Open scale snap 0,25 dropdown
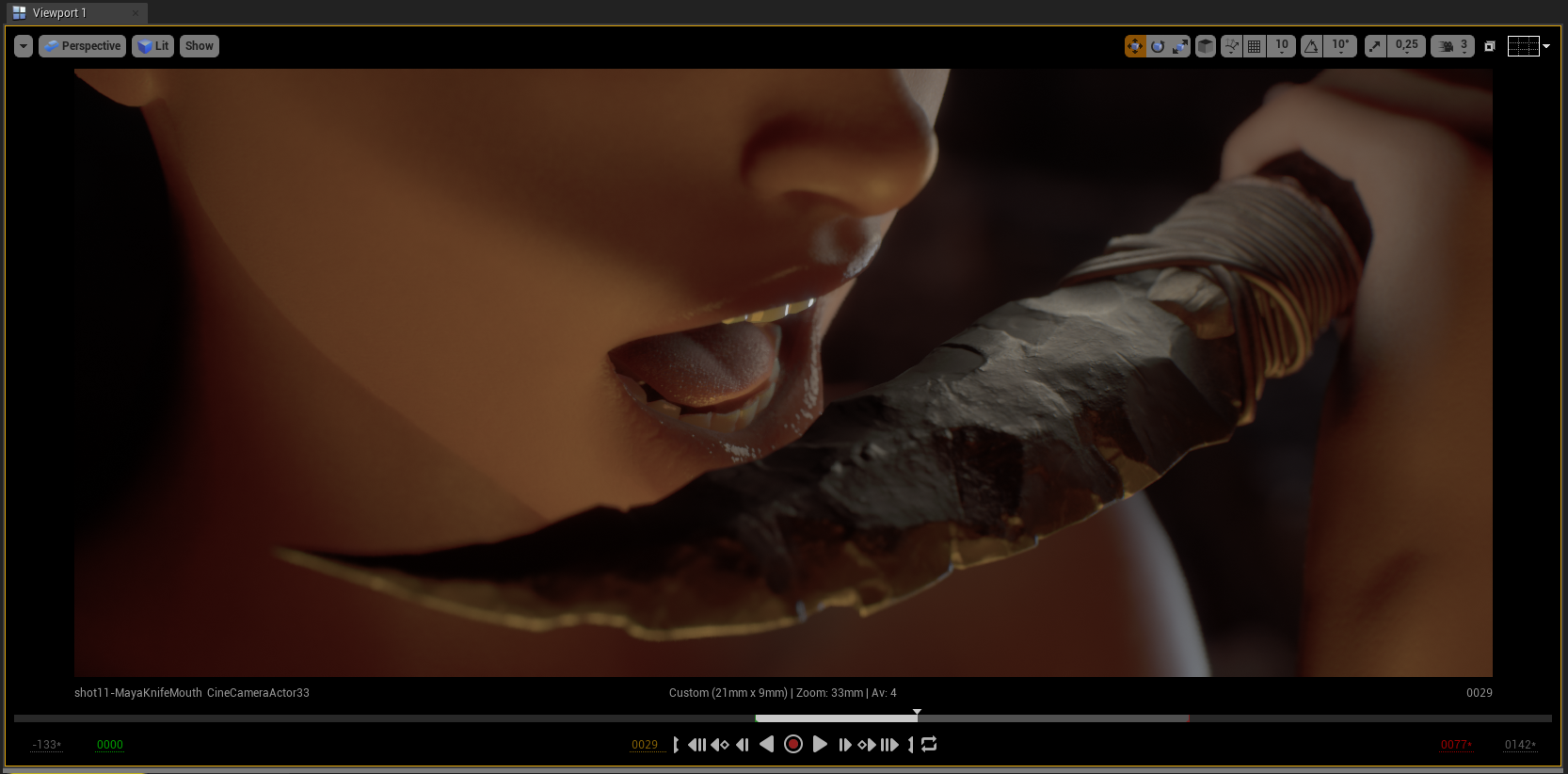Viewport: 1568px width, 774px height. [1407, 46]
